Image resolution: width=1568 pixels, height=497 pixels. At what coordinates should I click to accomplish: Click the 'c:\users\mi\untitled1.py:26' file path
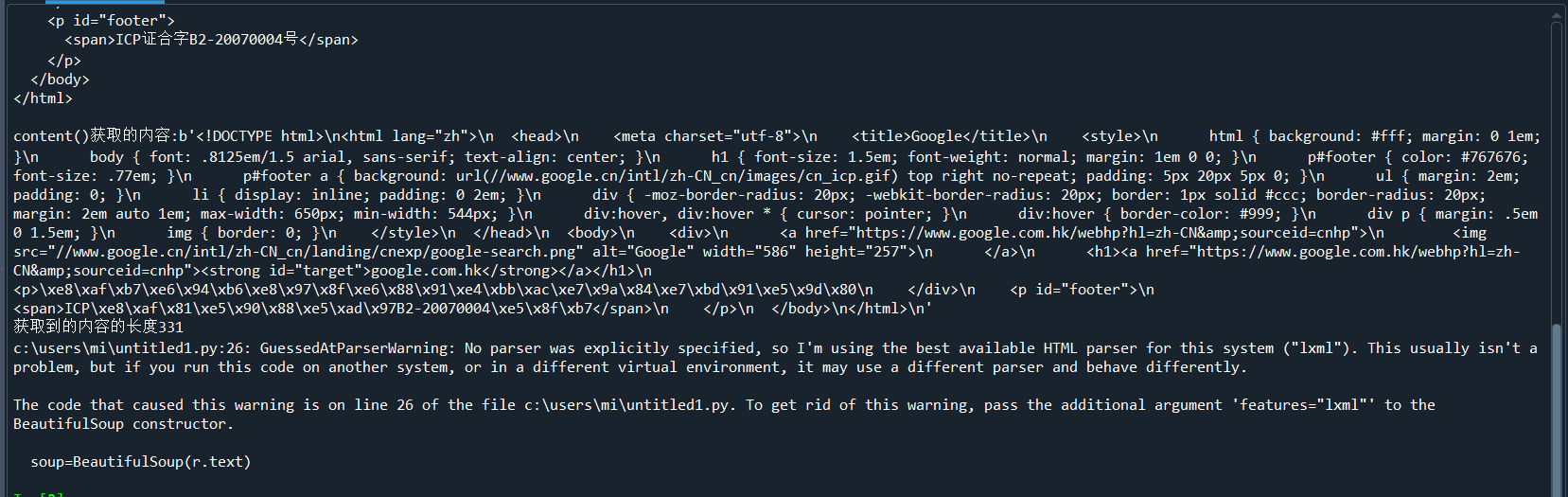[132, 348]
